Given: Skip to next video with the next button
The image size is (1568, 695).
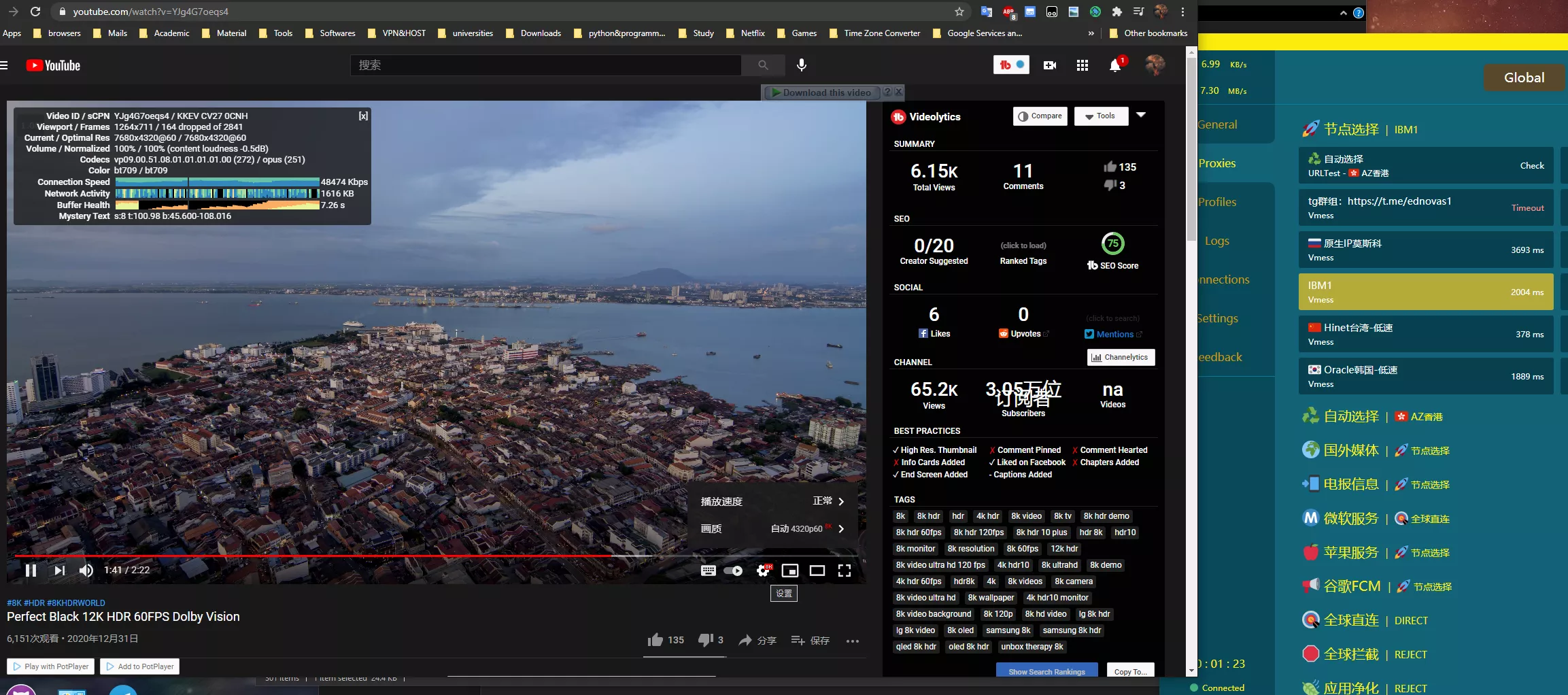Looking at the screenshot, I should (60, 571).
